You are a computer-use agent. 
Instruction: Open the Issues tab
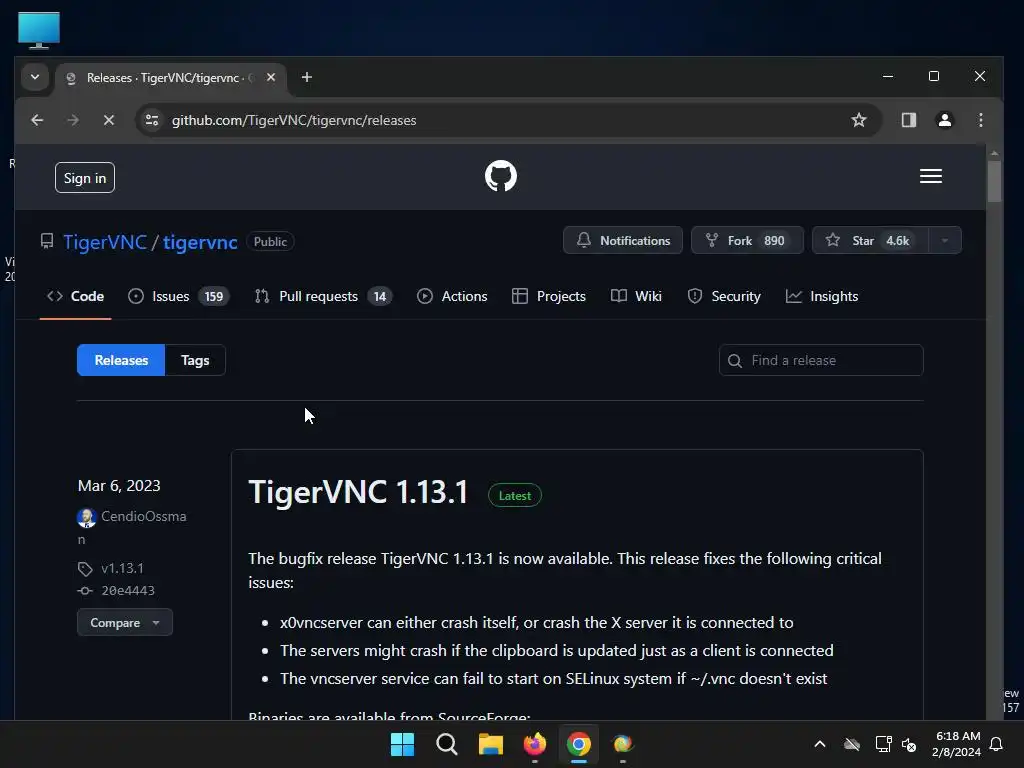pyautogui.click(x=178, y=296)
